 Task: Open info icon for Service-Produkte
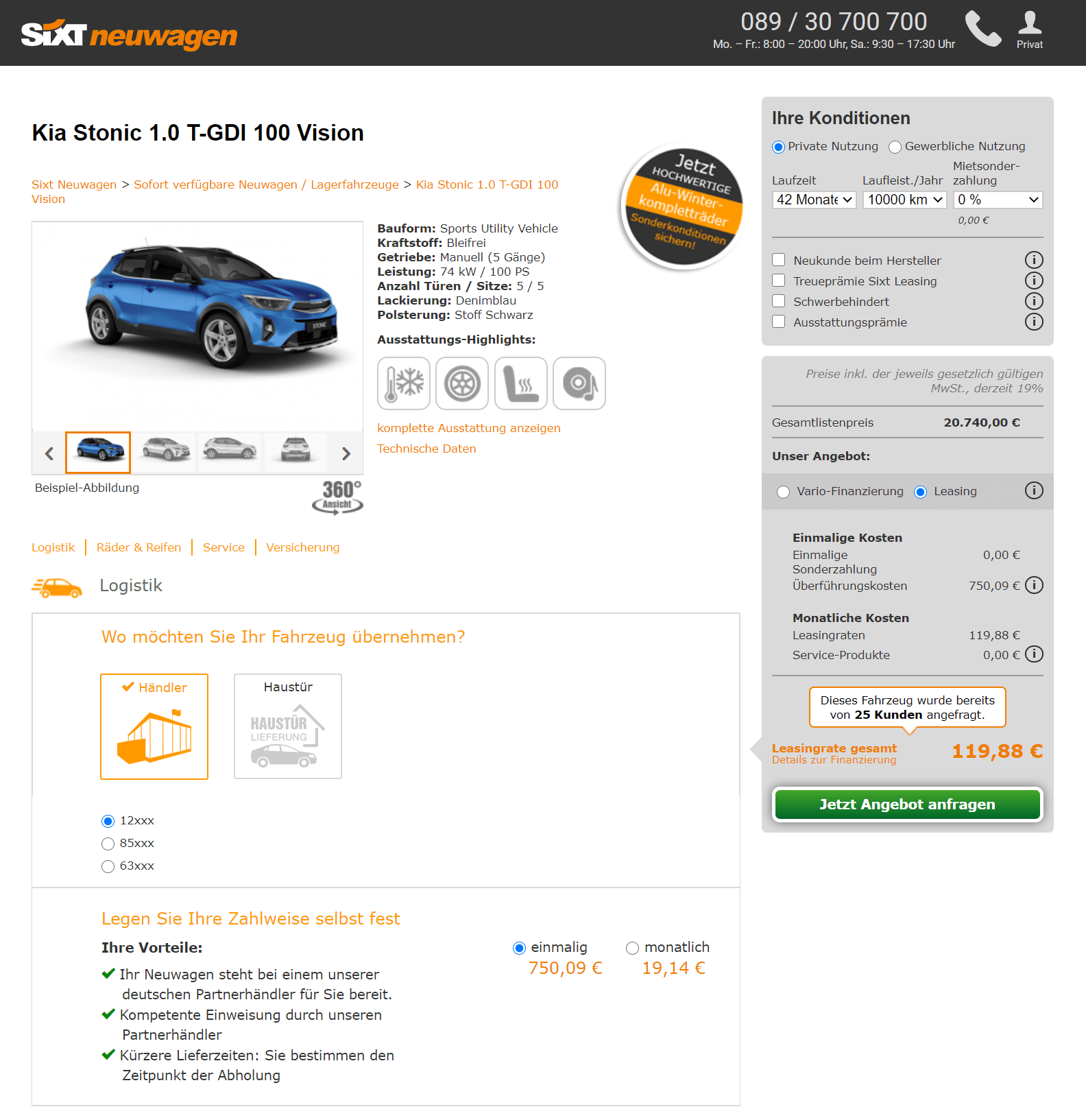point(1034,654)
